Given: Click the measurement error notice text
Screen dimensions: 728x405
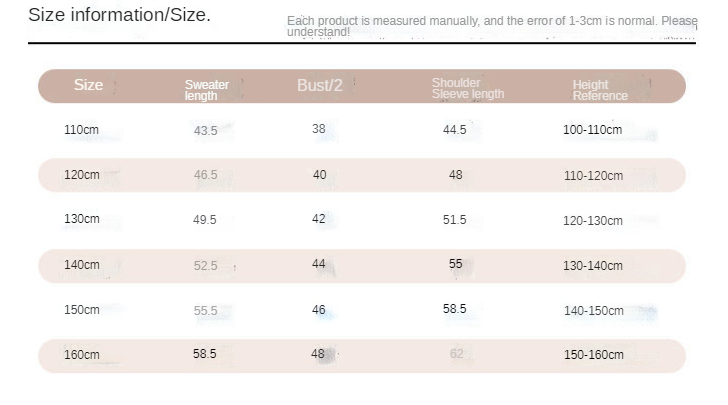Looking at the screenshot, I should coord(491,26).
